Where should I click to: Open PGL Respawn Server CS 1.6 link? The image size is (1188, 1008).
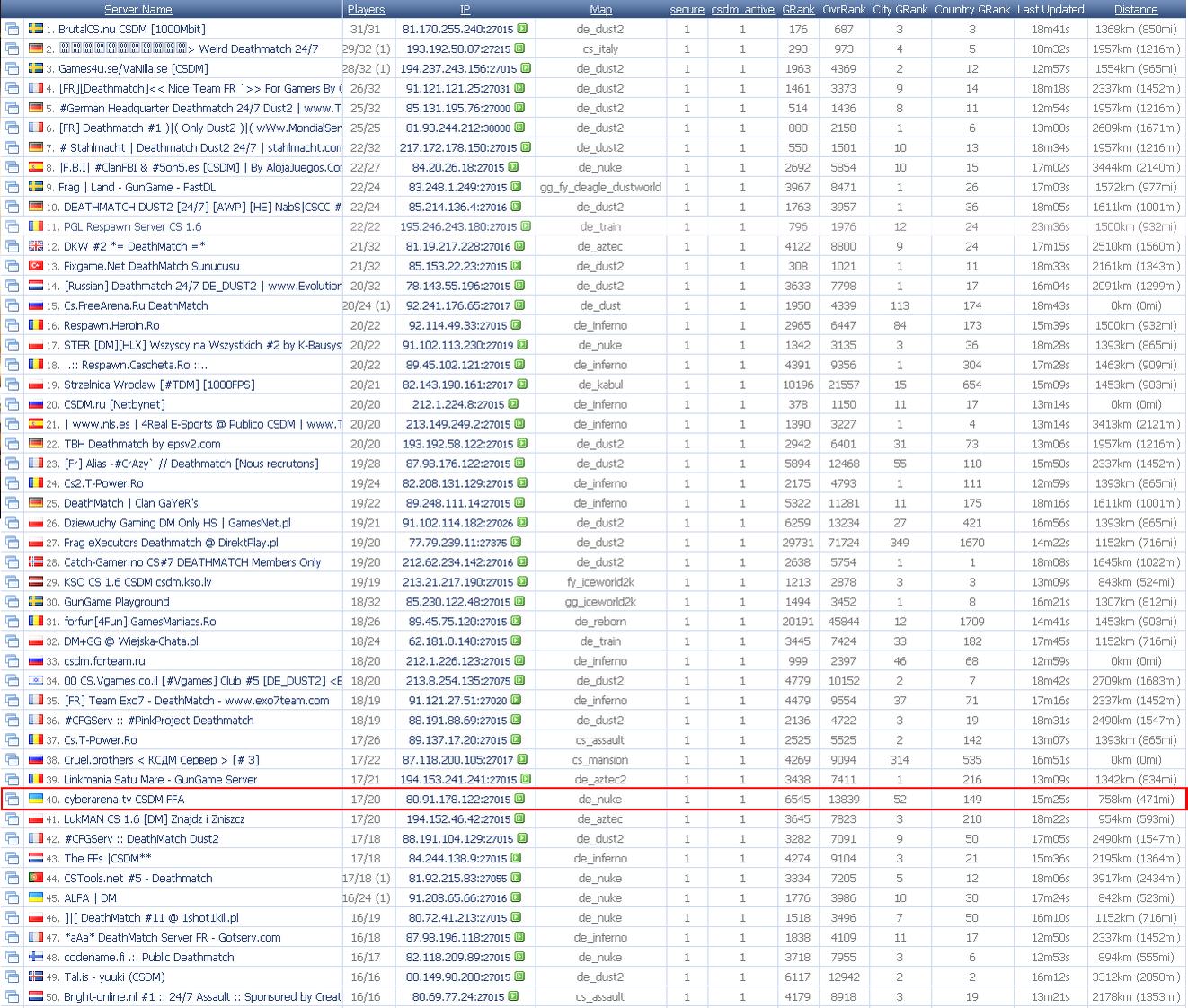pyautogui.click(x=132, y=227)
